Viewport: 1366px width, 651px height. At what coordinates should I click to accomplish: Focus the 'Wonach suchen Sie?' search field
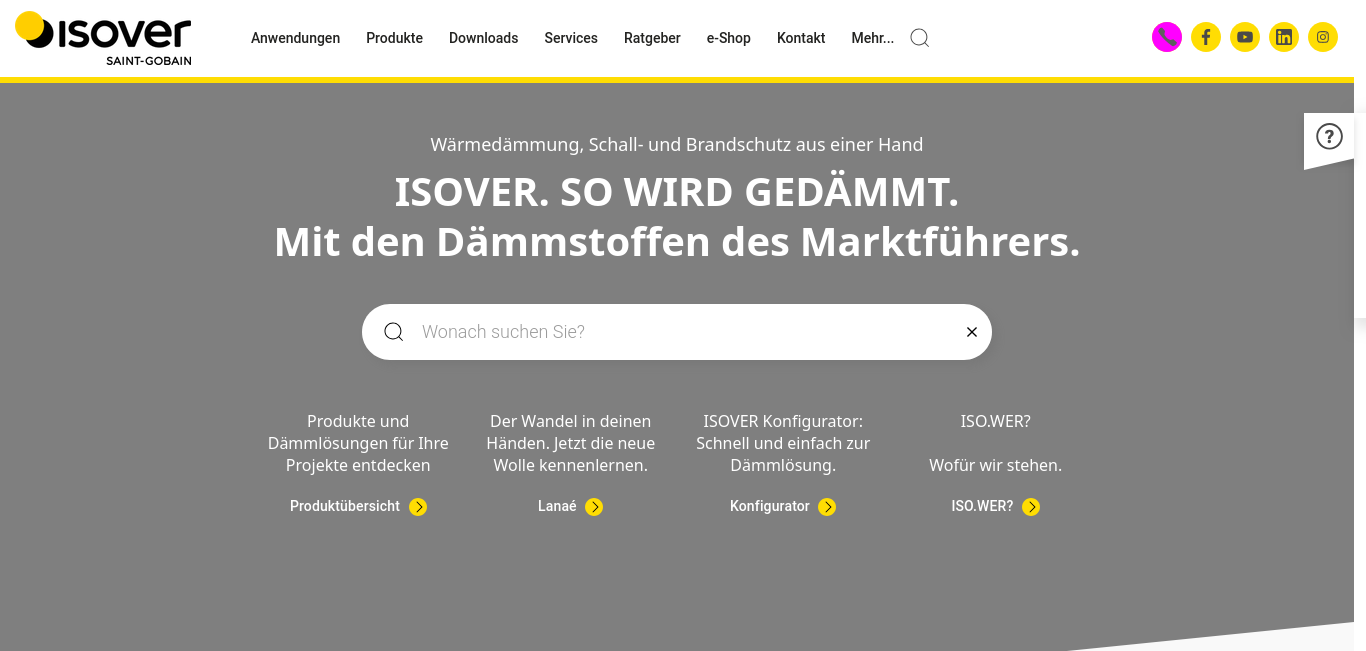coord(677,332)
